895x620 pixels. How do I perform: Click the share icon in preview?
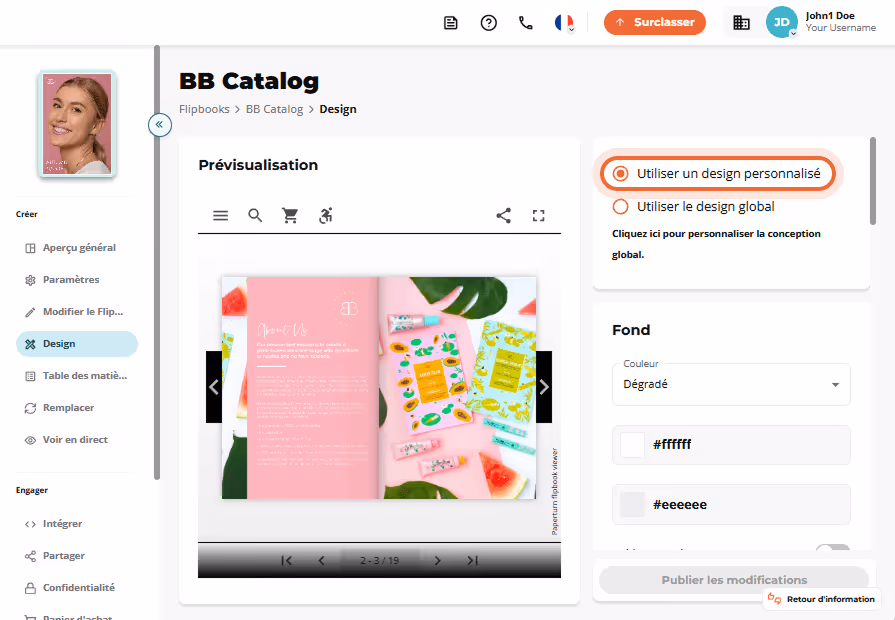(x=503, y=215)
